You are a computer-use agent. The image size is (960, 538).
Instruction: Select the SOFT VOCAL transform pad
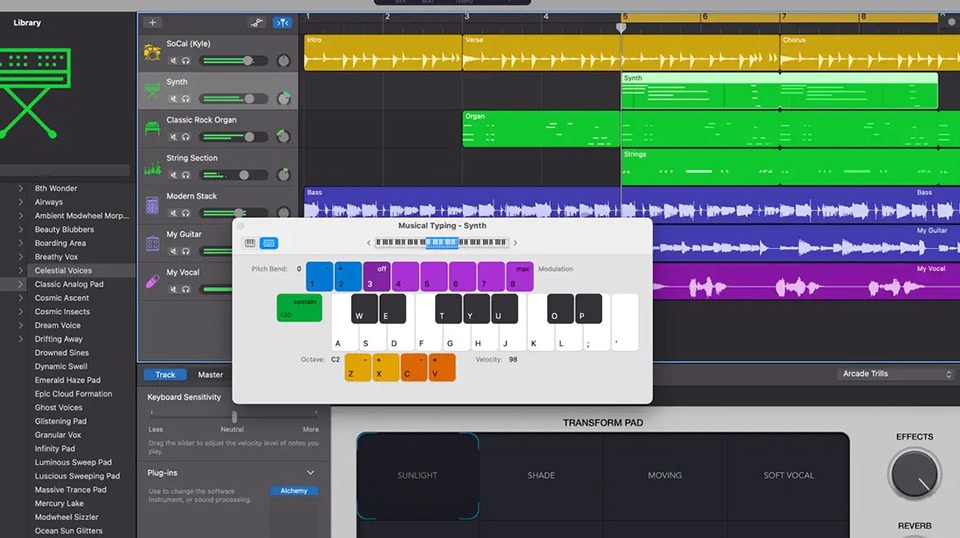(x=789, y=476)
